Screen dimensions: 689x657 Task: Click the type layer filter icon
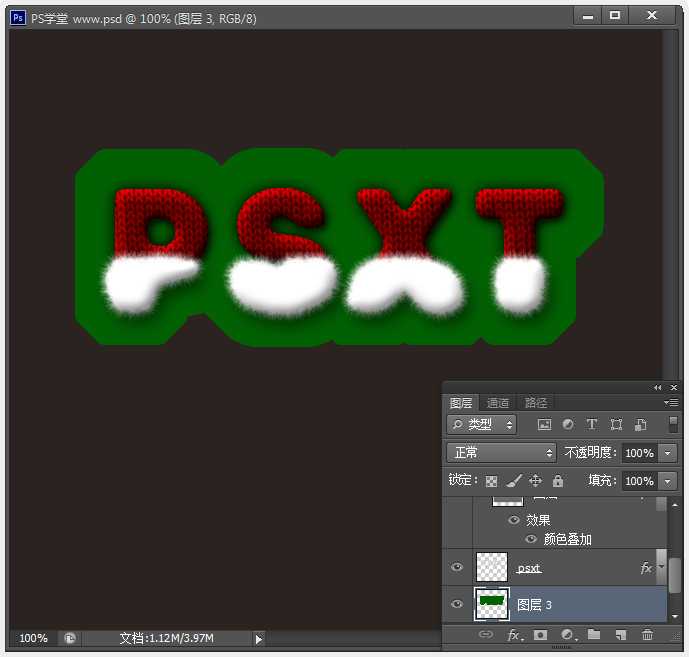pos(592,425)
